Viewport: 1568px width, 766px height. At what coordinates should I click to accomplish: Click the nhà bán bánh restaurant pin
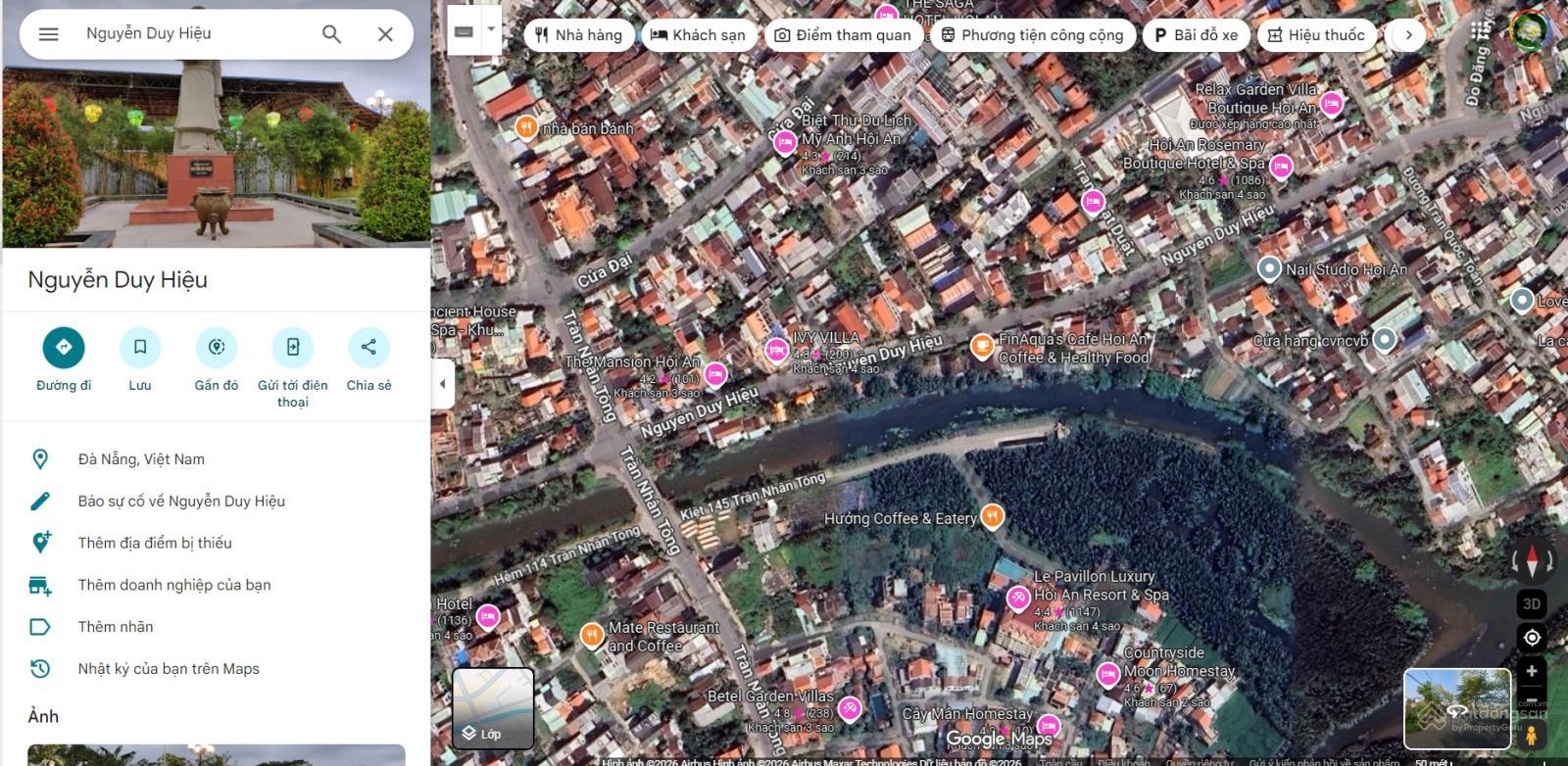click(526, 127)
